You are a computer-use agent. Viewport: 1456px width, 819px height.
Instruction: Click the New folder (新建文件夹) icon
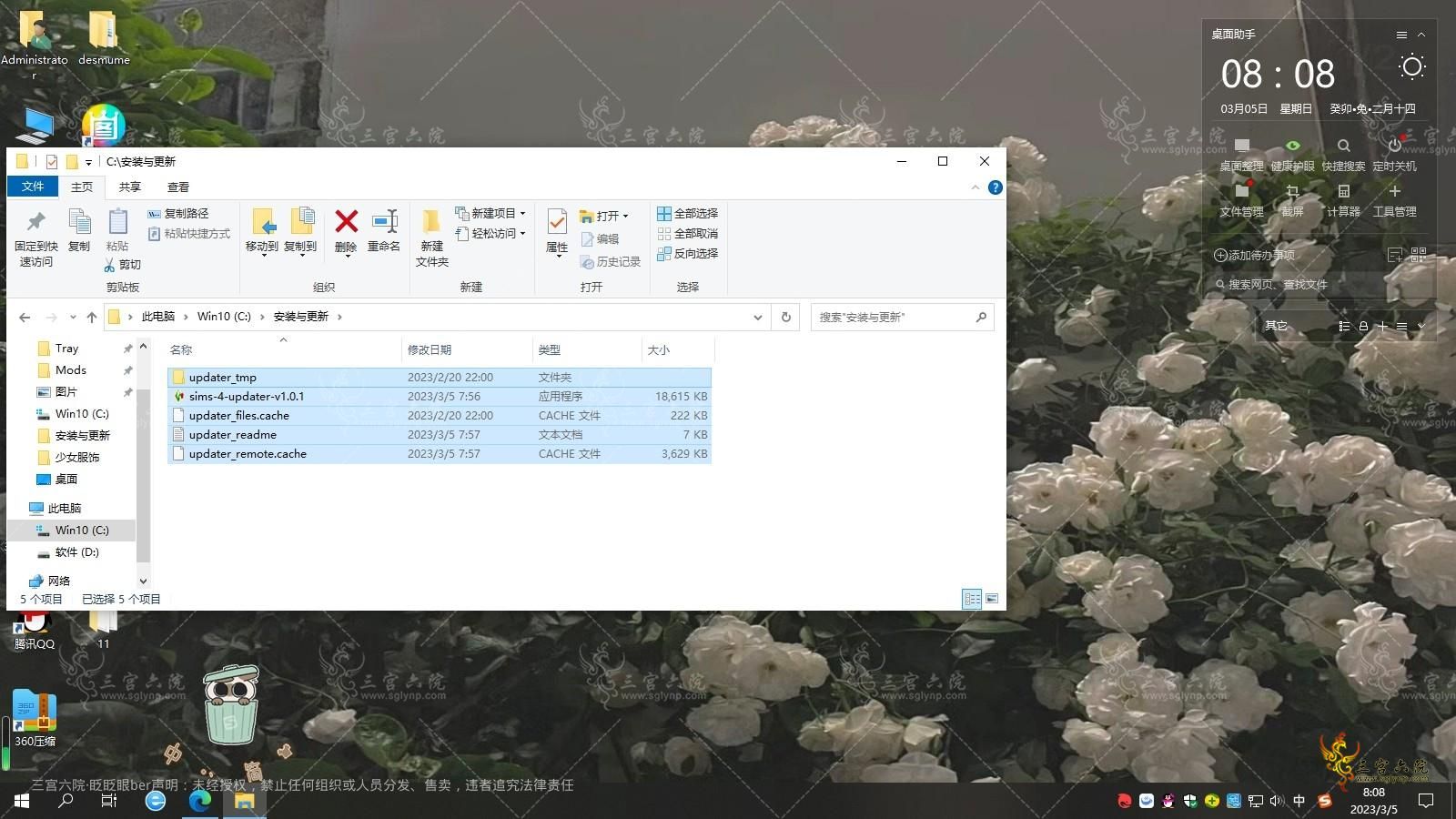click(431, 221)
